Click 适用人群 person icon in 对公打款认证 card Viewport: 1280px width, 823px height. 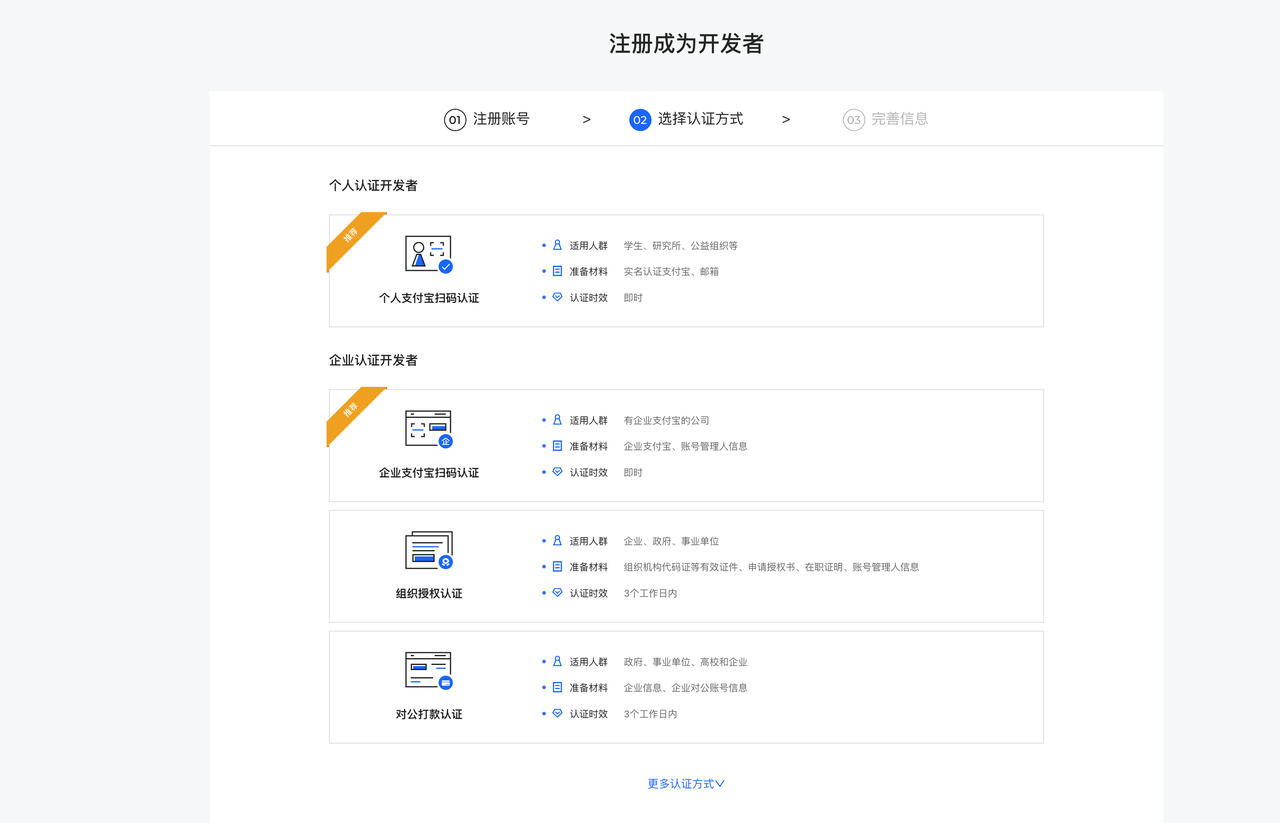click(x=557, y=662)
